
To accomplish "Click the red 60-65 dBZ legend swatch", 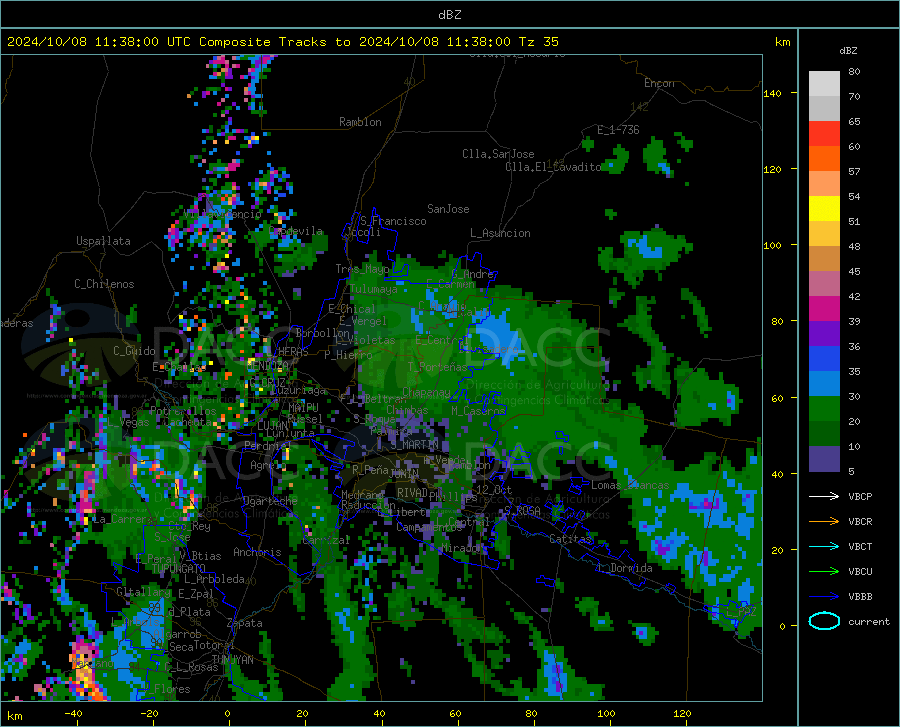I will 824,134.
